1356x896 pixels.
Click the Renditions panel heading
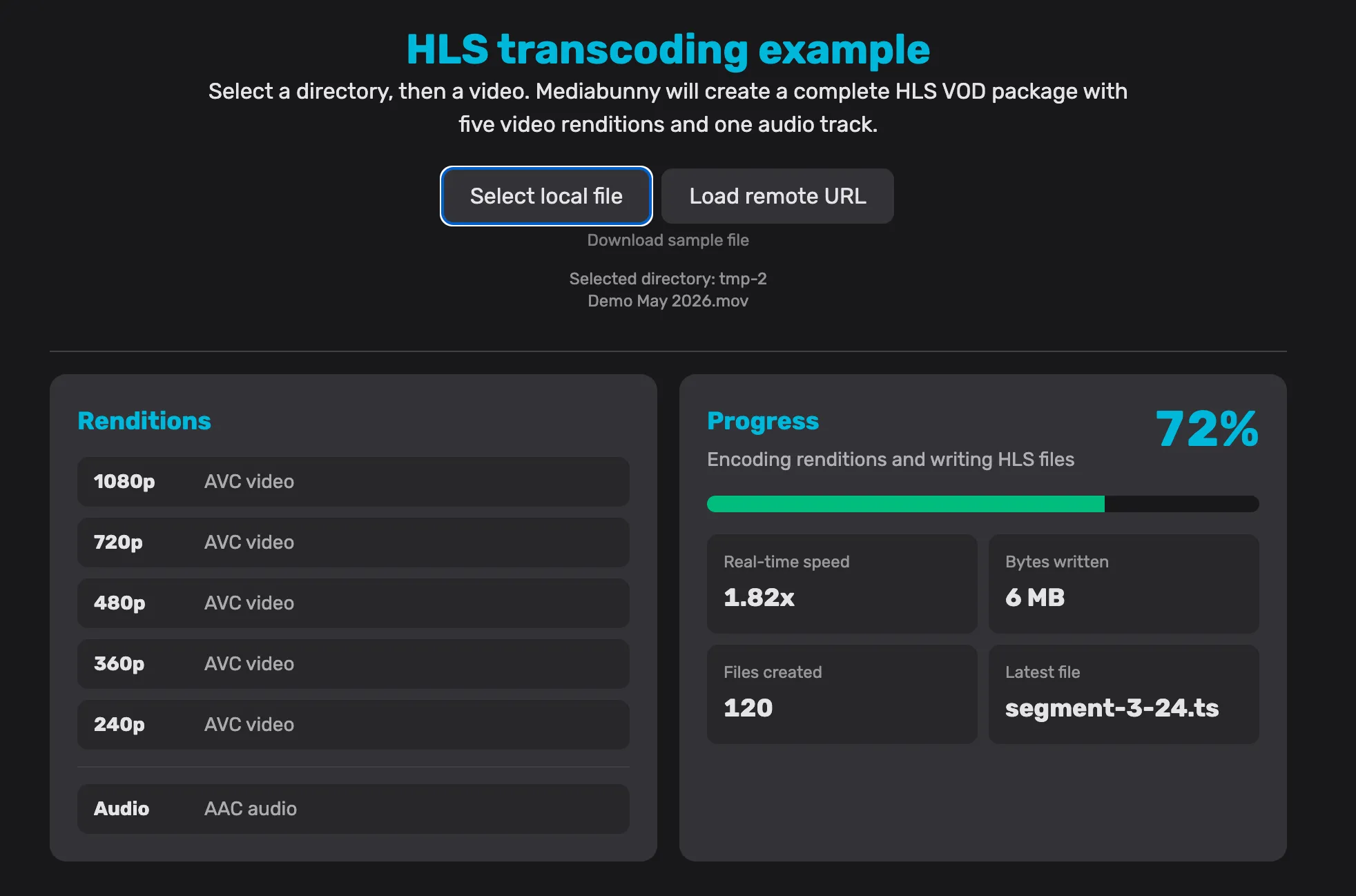pyautogui.click(x=144, y=421)
